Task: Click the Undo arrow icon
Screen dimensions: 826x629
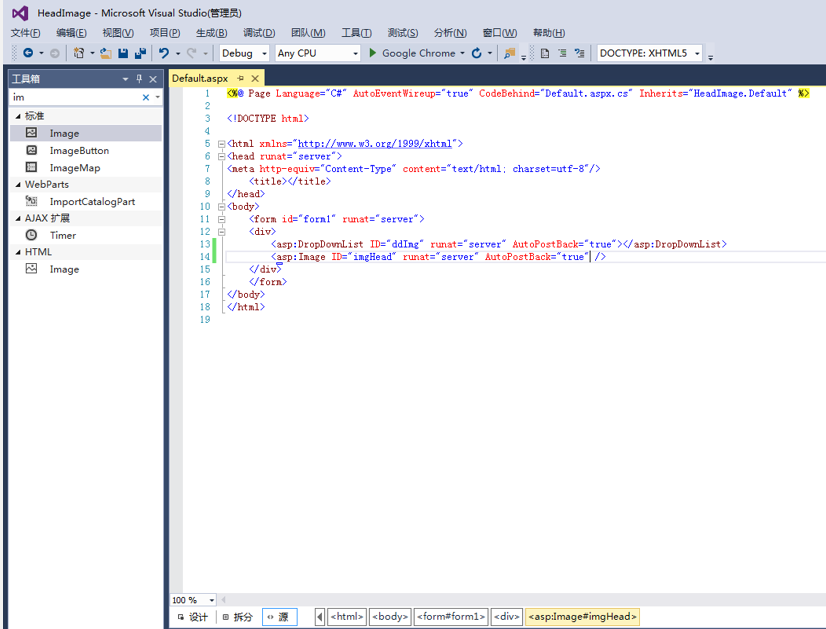Action: click(164, 53)
